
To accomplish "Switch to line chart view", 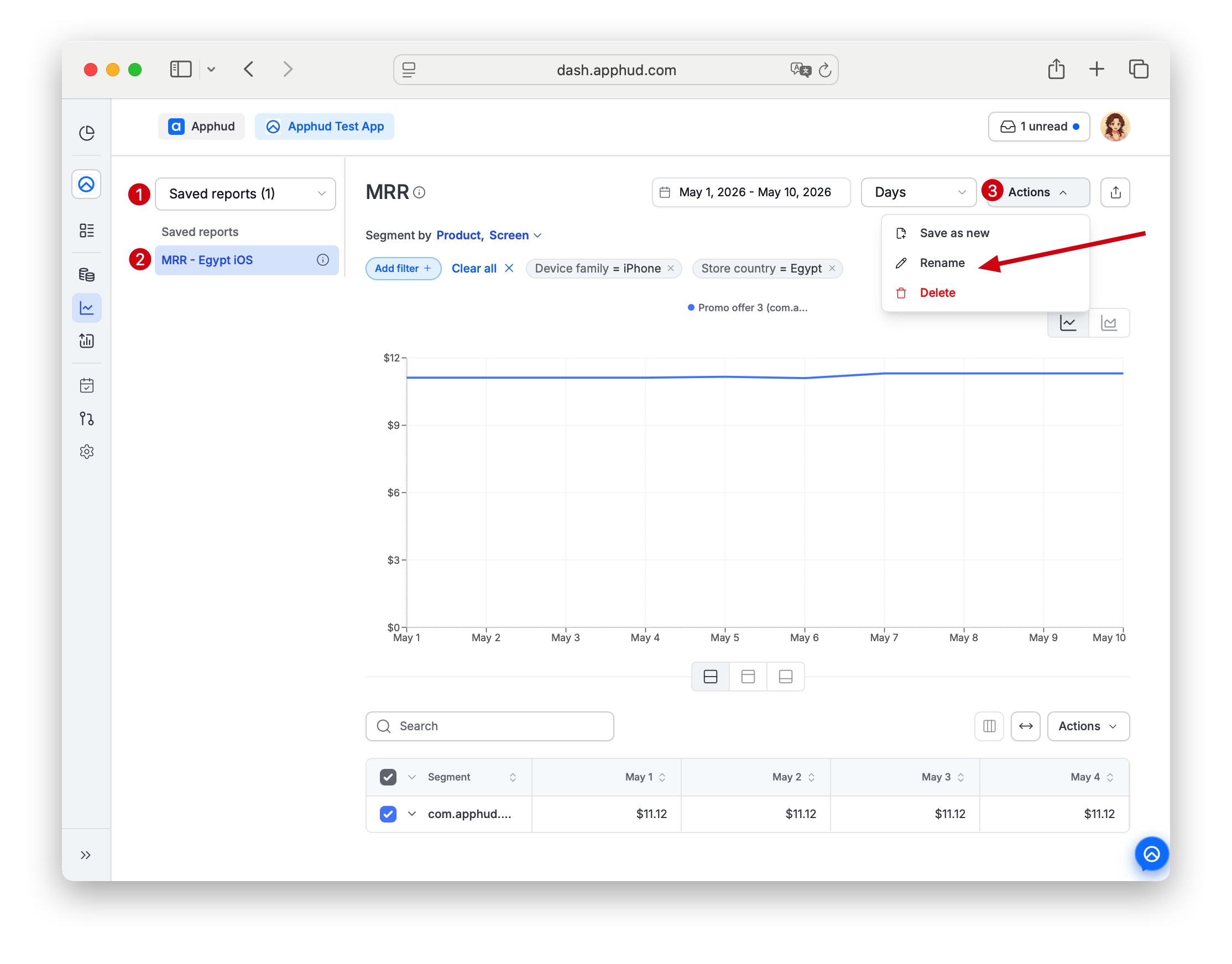I will pos(1068,323).
